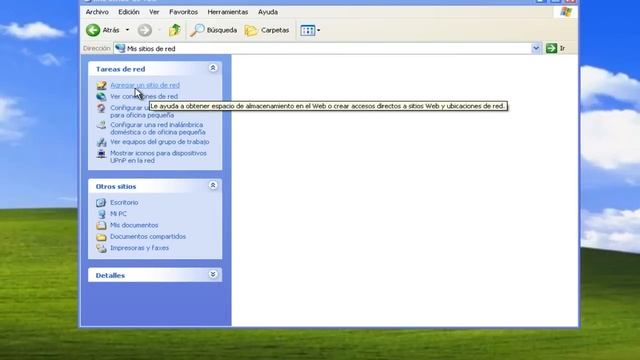
Task: Click the small office network setup icon
Action: (101, 108)
